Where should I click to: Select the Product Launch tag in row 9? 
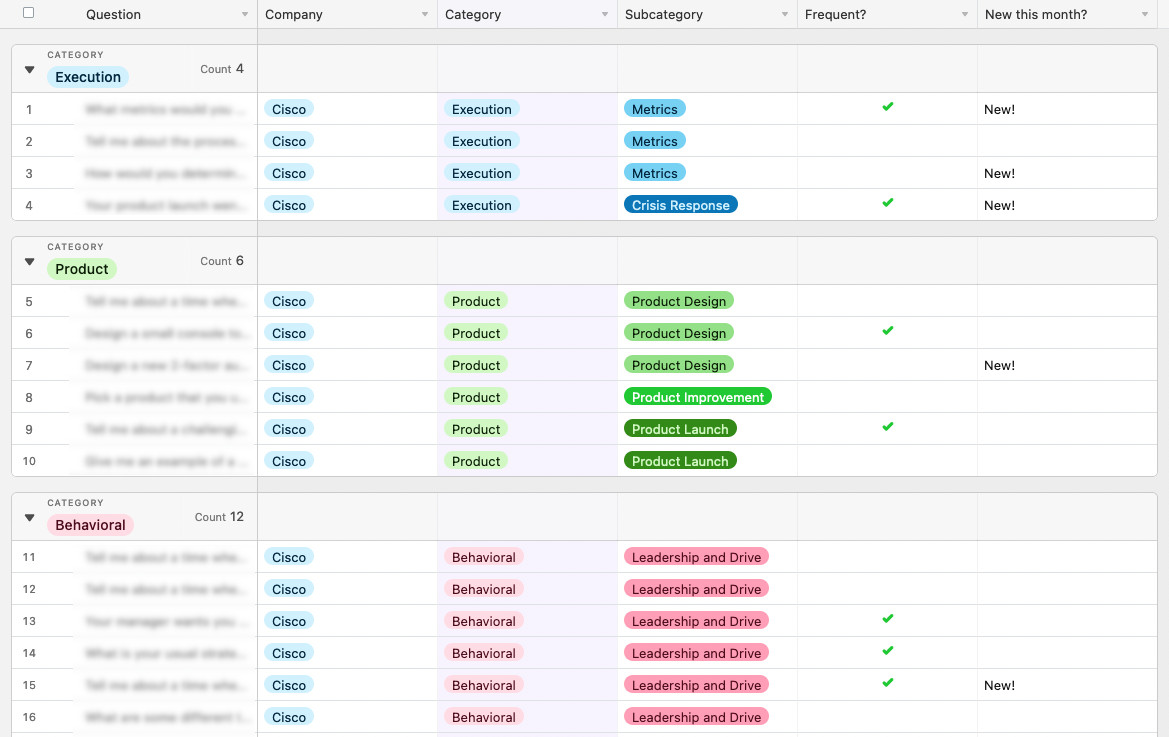pos(680,429)
